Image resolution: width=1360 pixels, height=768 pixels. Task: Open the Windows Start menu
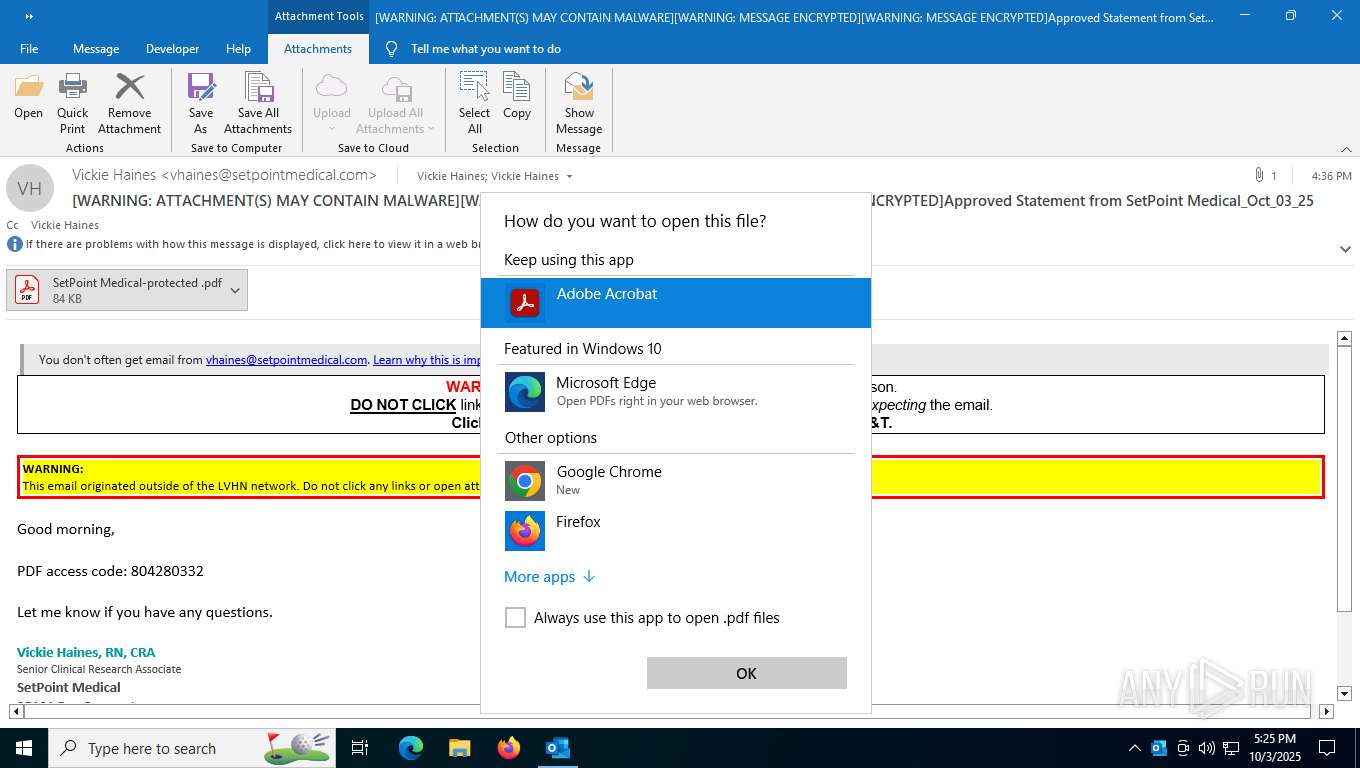[24, 748]
